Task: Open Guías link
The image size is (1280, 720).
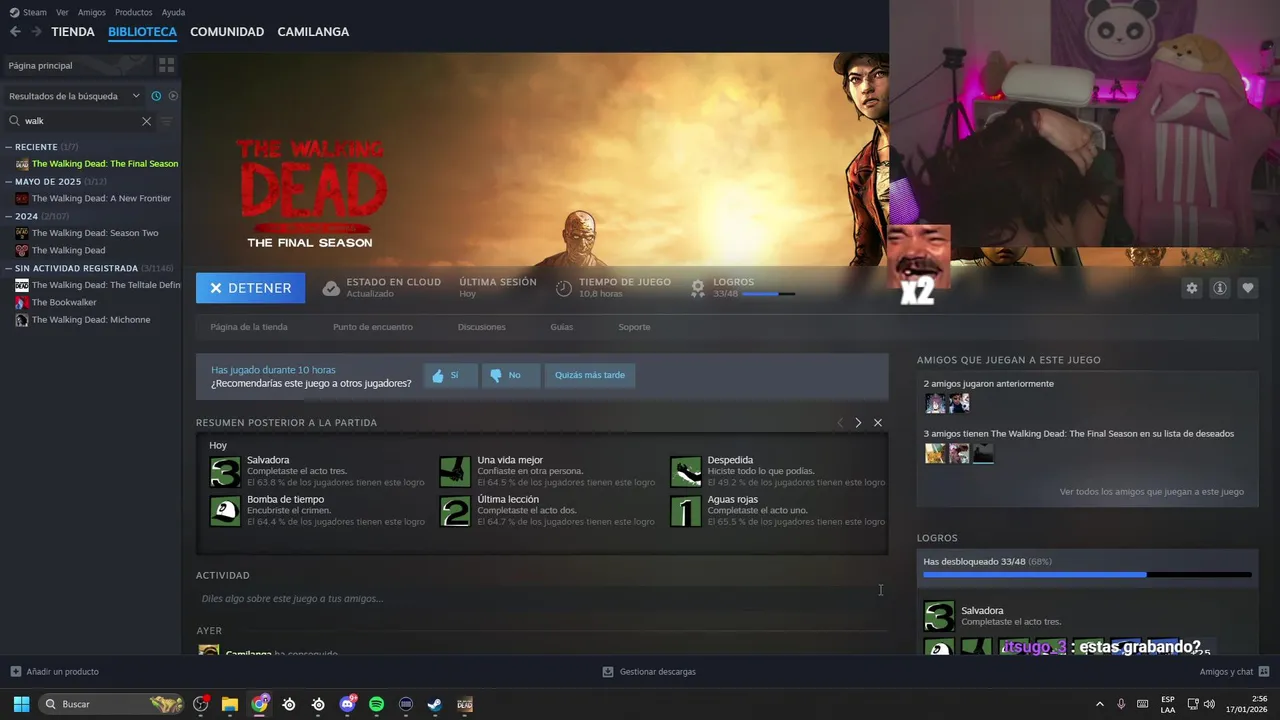Action: pos(562,327)
